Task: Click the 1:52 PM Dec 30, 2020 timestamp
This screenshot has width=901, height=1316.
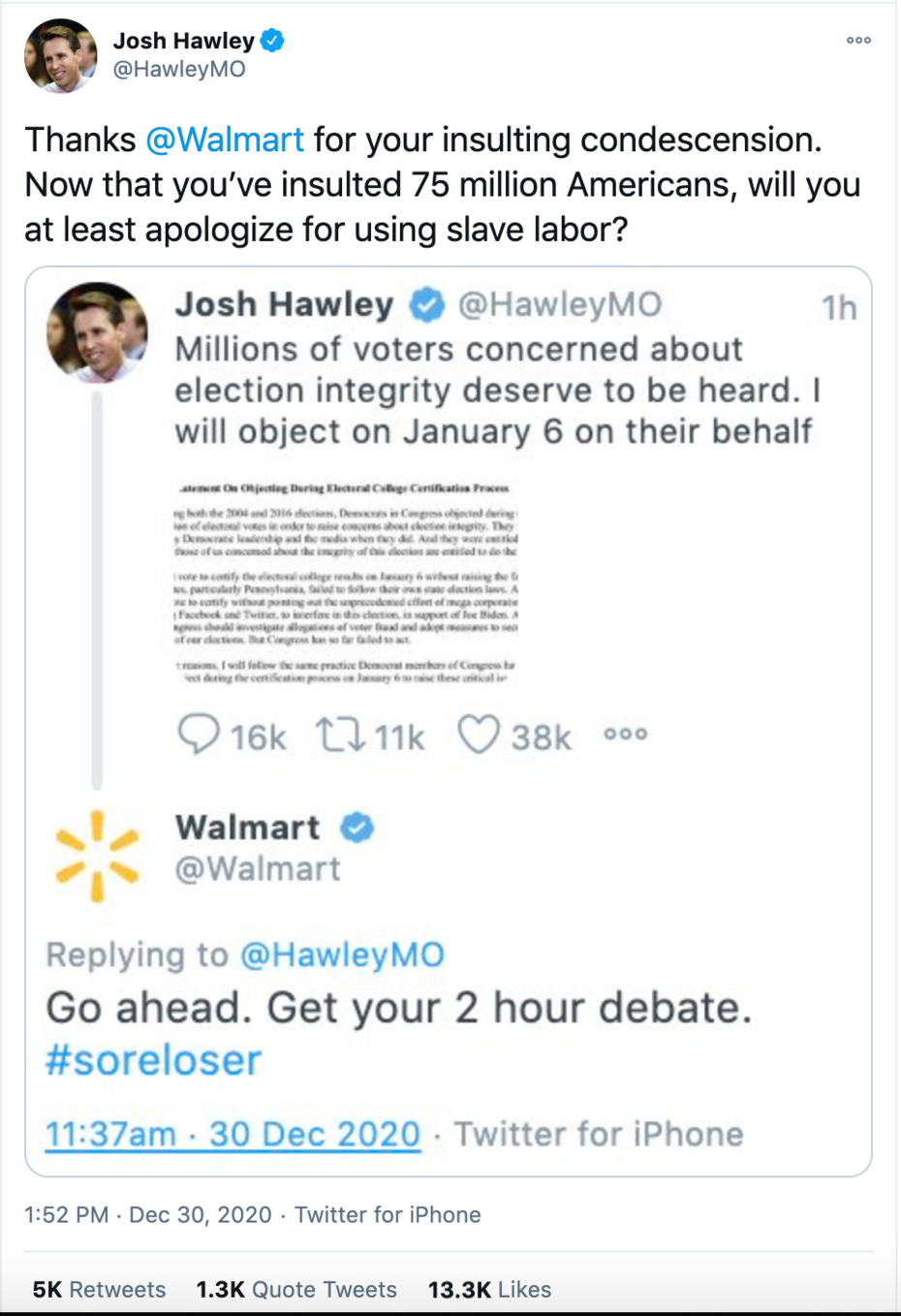Action: click(148, 1214)
